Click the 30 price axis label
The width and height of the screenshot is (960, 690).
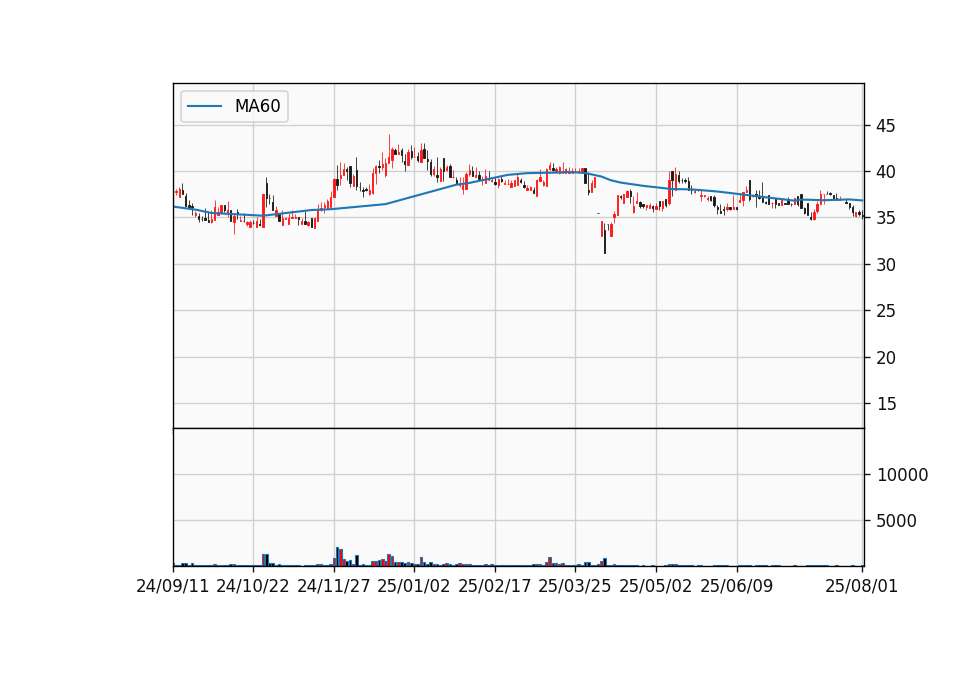point(885,265)
